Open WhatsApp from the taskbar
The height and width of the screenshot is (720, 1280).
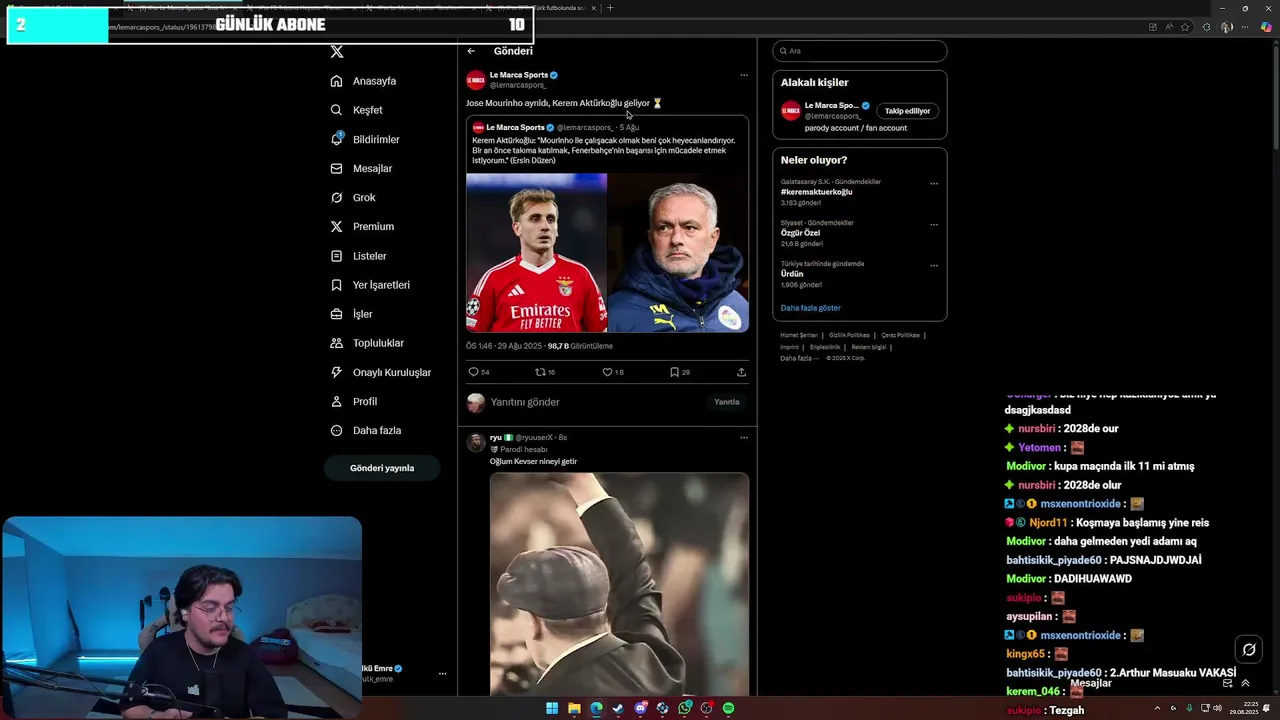click(684, 708)
